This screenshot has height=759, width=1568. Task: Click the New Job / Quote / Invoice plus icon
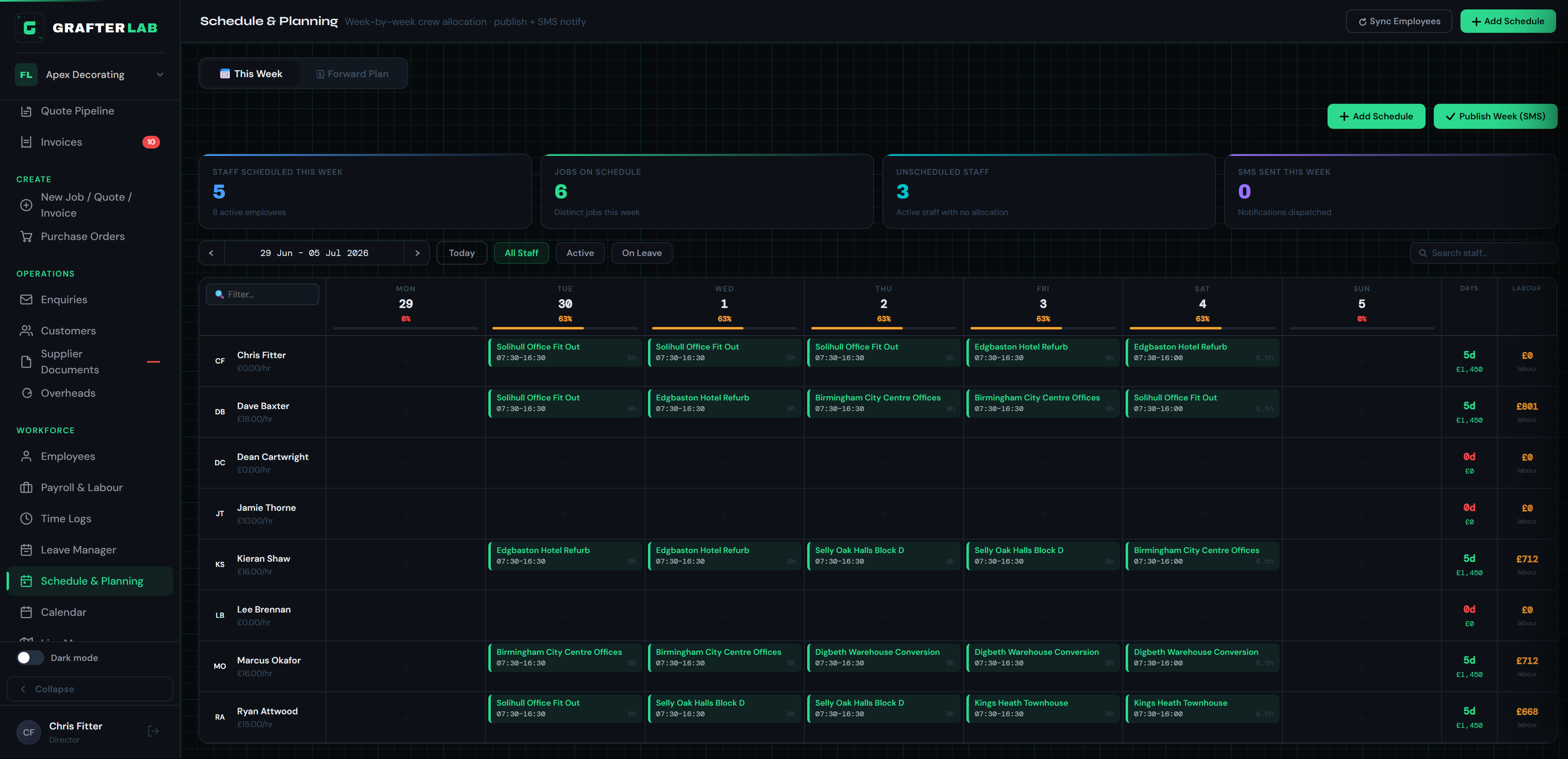pos(26,205)
